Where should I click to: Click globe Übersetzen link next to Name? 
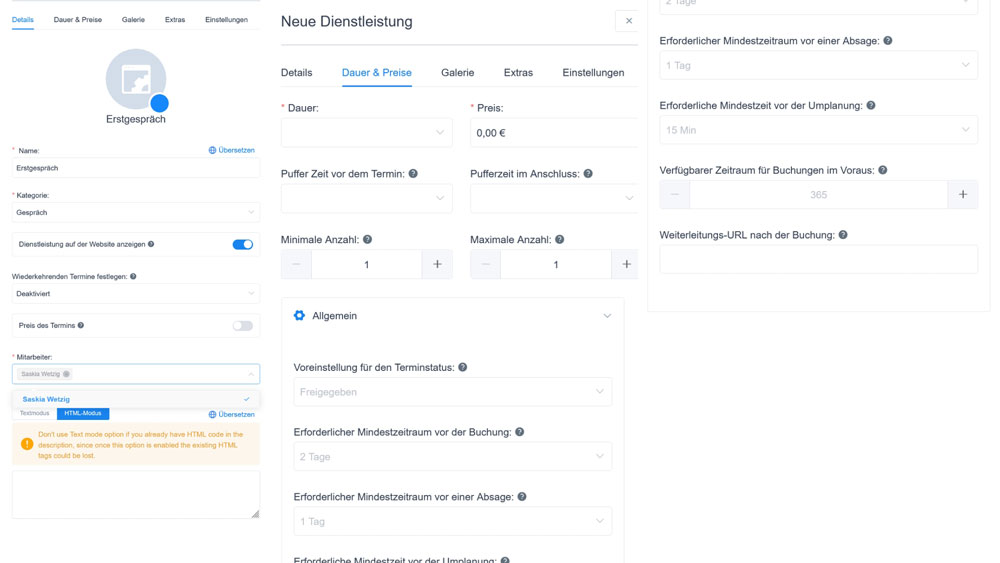pos(232,150)
